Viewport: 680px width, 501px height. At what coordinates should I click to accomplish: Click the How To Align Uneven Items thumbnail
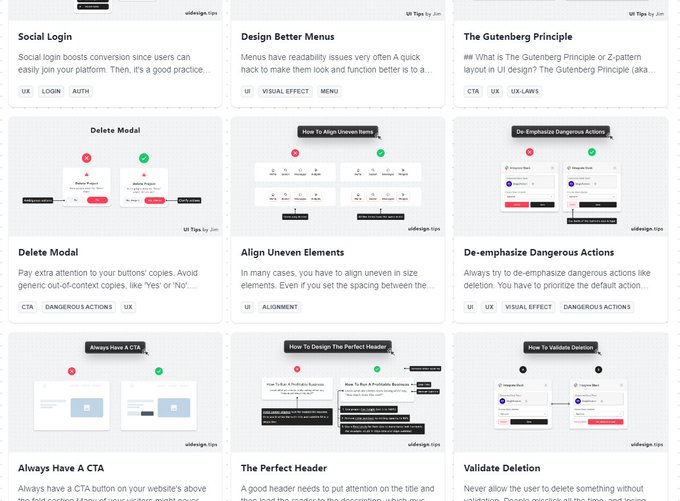pyautogui.click(x=338, y=177)
